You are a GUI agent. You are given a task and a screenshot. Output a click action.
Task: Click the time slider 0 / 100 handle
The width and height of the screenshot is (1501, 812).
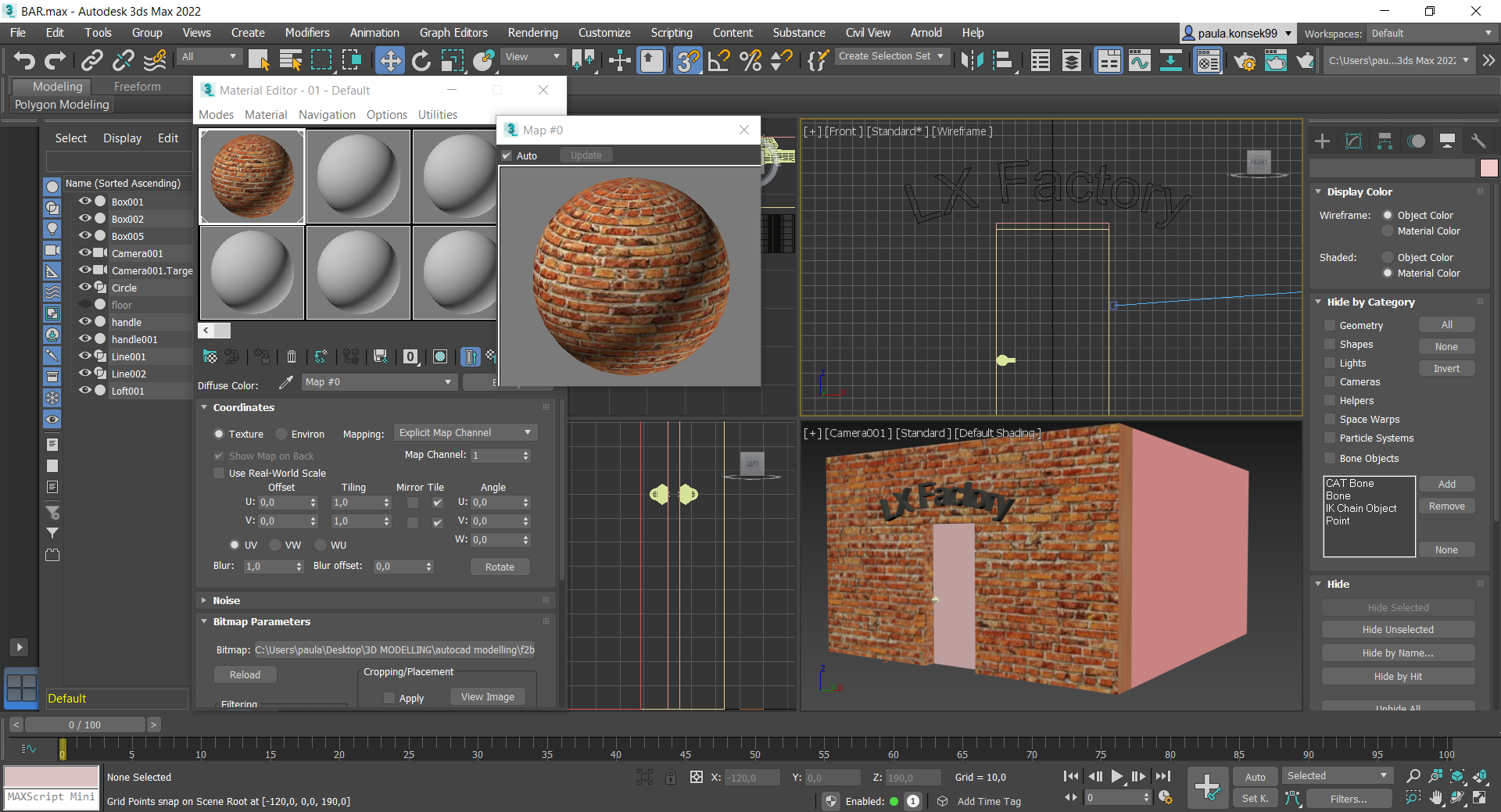[84, 724]
